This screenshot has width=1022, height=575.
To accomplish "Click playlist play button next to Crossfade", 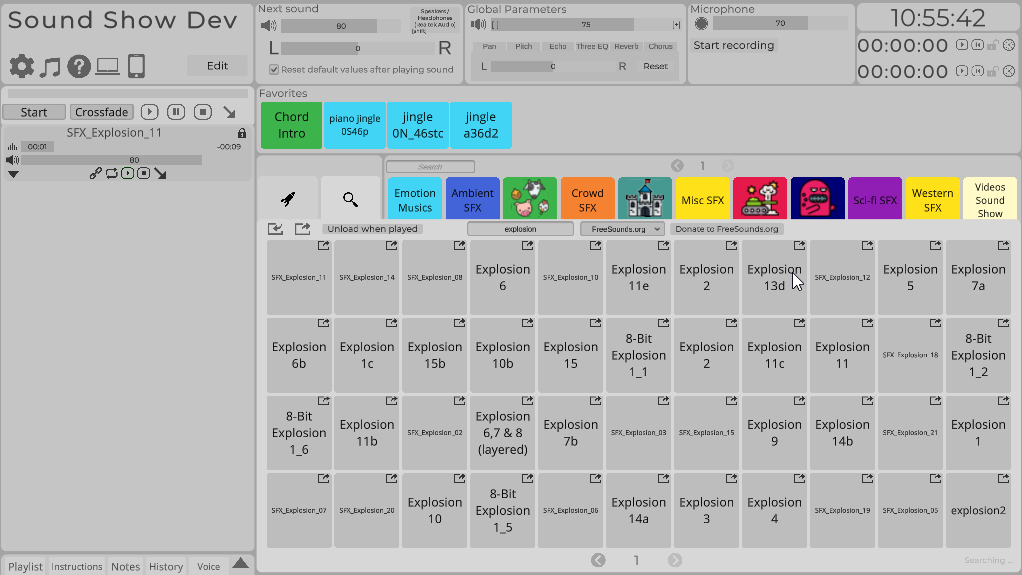I will 149,112.
